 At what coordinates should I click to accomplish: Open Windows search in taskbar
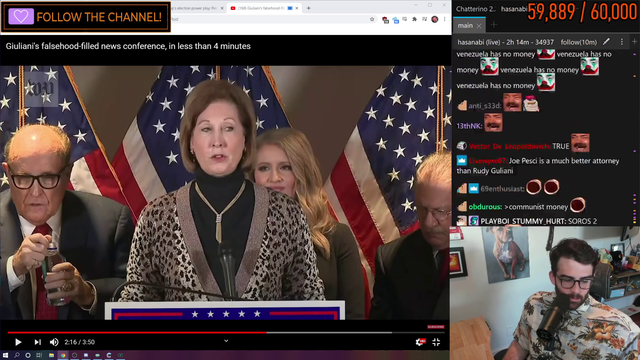tap(17, 356)
